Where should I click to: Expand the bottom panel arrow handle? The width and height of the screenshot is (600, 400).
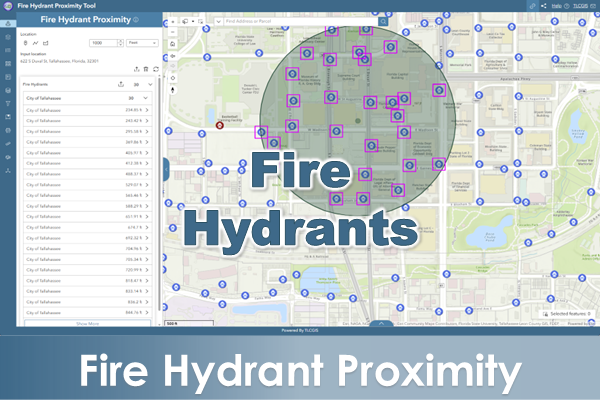(x=381, y=323)
